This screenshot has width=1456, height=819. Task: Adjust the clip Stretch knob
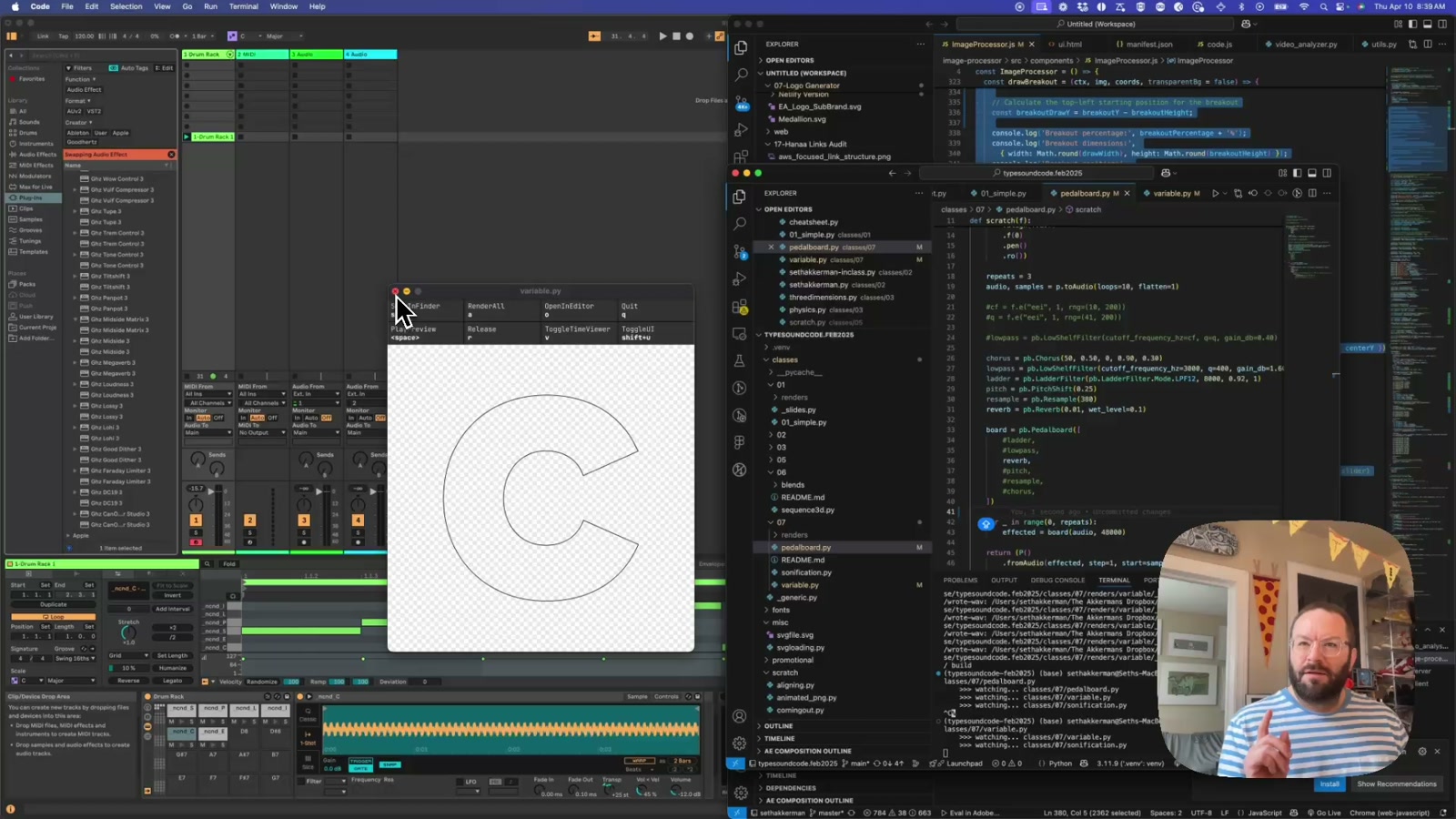tap(128, 633)
